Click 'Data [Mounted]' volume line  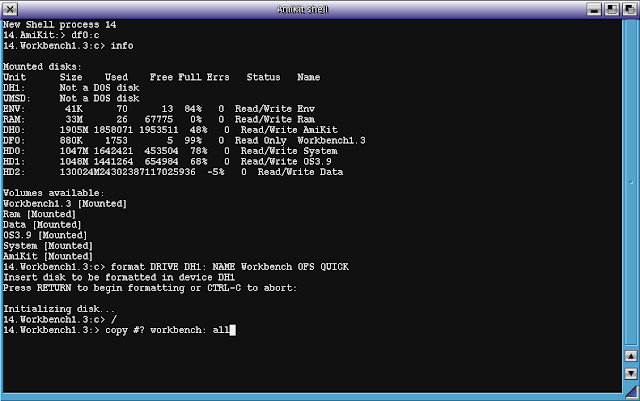[x=42, y=225]
